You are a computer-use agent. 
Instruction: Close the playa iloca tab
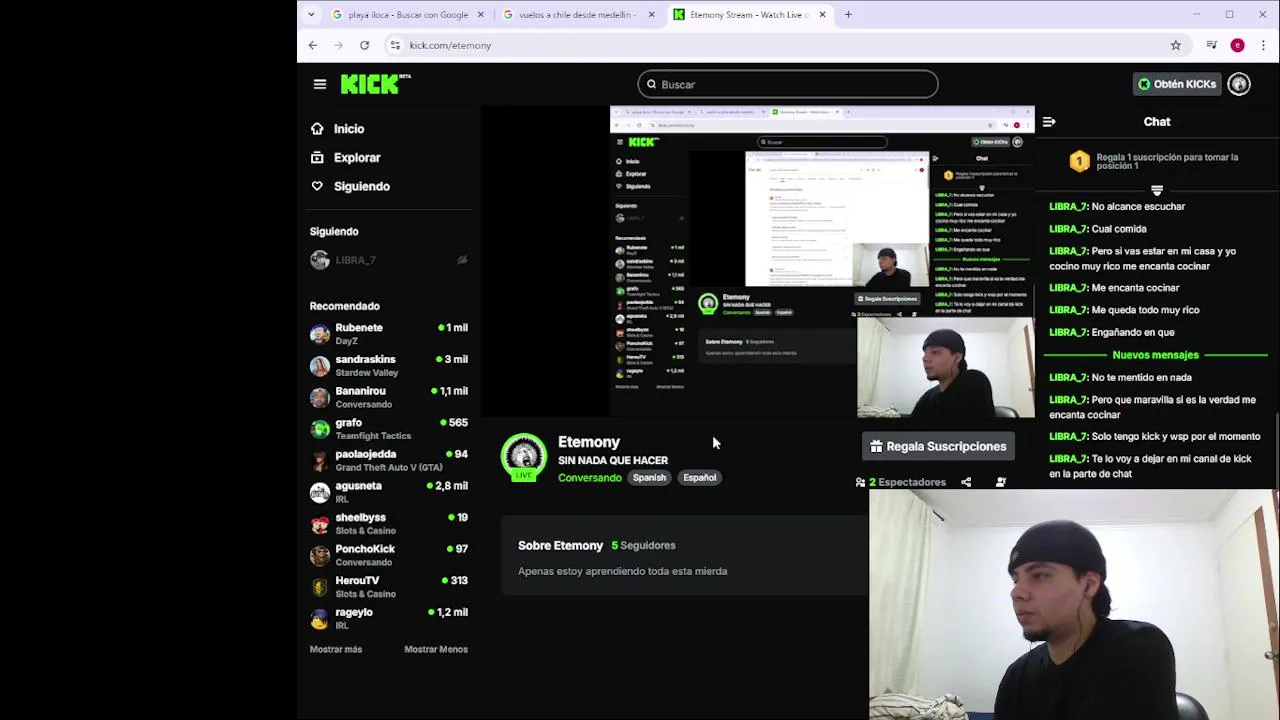(x=480, y=14)
